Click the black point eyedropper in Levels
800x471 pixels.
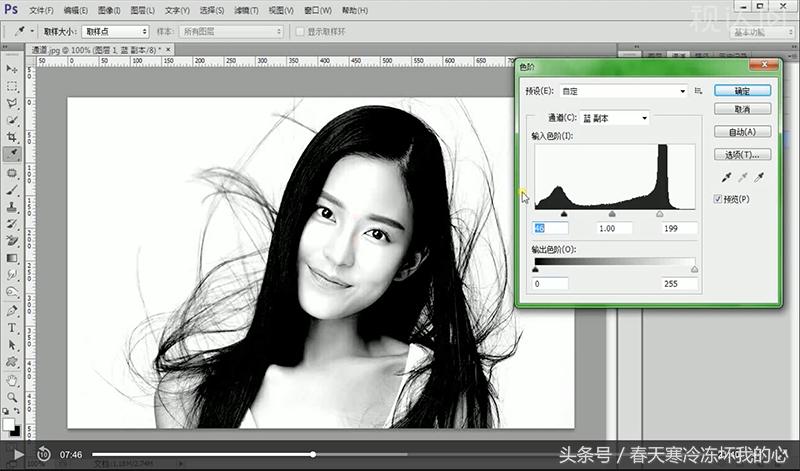726,177
